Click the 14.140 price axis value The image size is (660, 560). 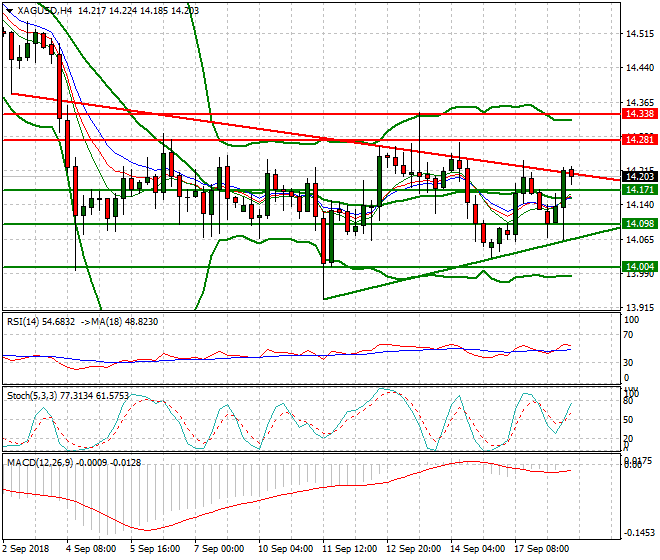(x=640, y=205)
